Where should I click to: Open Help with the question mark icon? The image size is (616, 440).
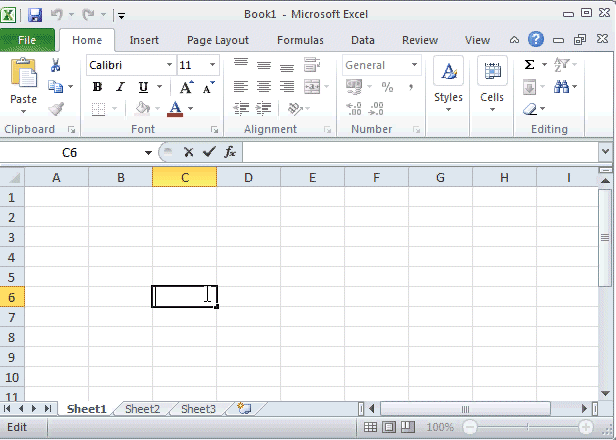pos(536,40)
